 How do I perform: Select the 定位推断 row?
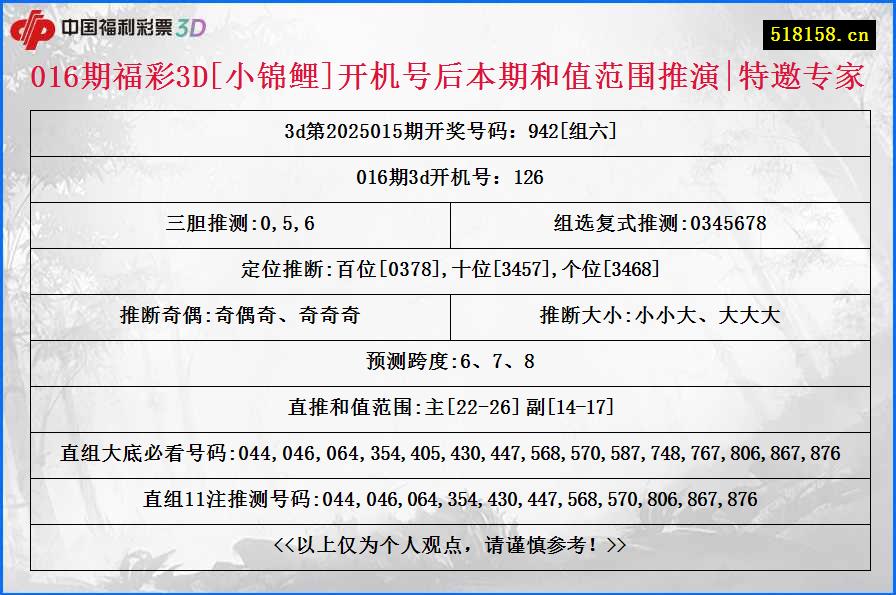click(x=448, y=268)
